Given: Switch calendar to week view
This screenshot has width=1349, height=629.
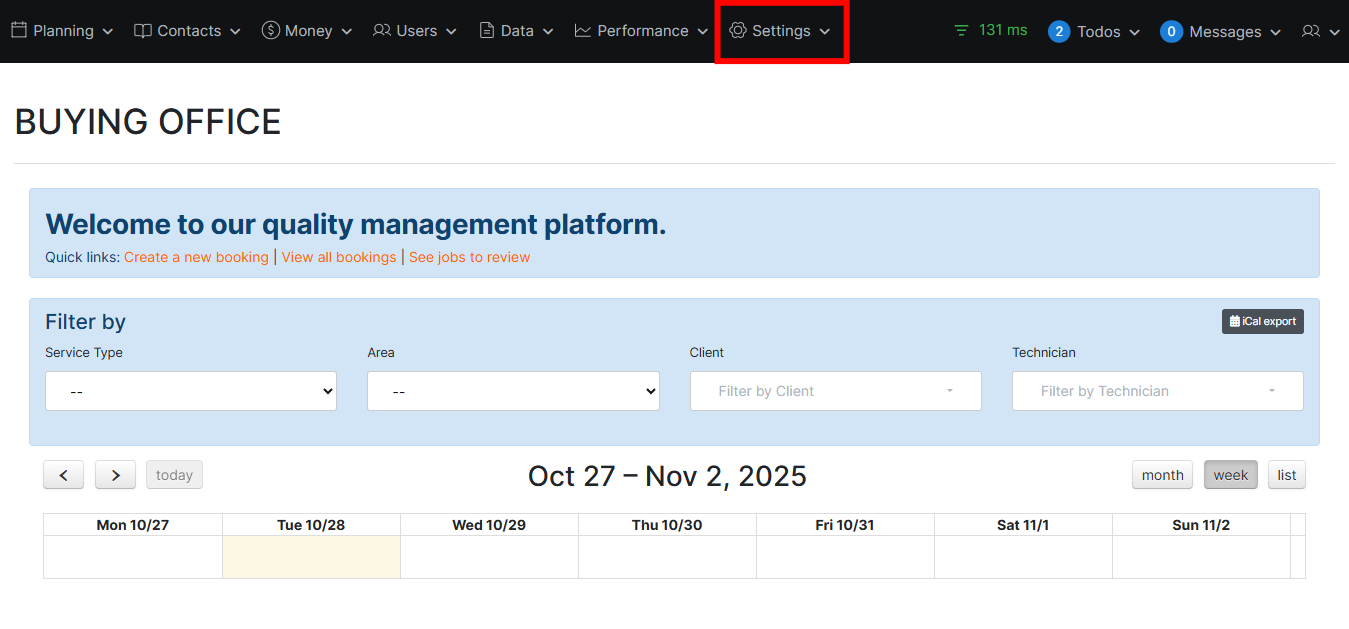Looking at the screenshot, I should coord(1230,475).
